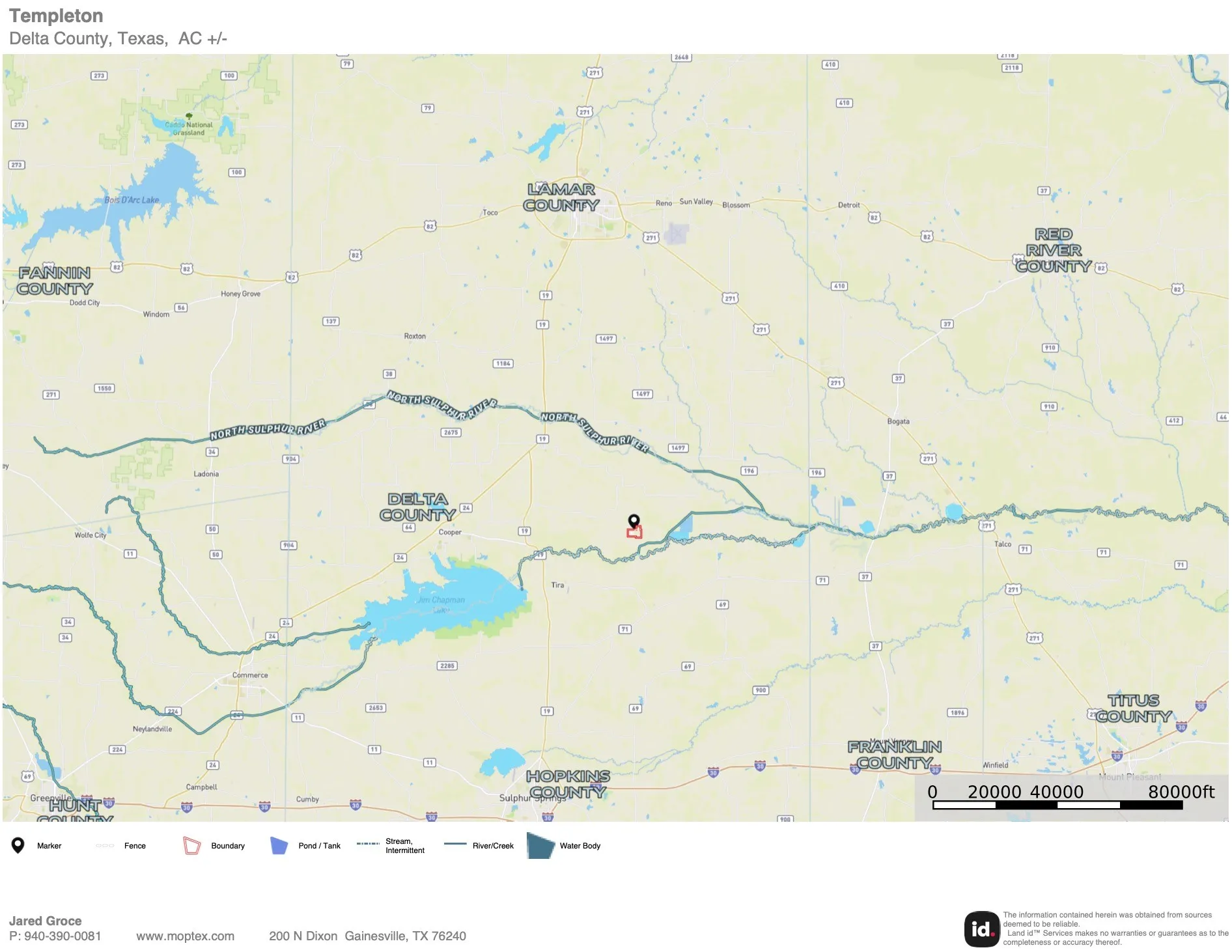Click the Jim Chapman Lake label

[441, 604]
